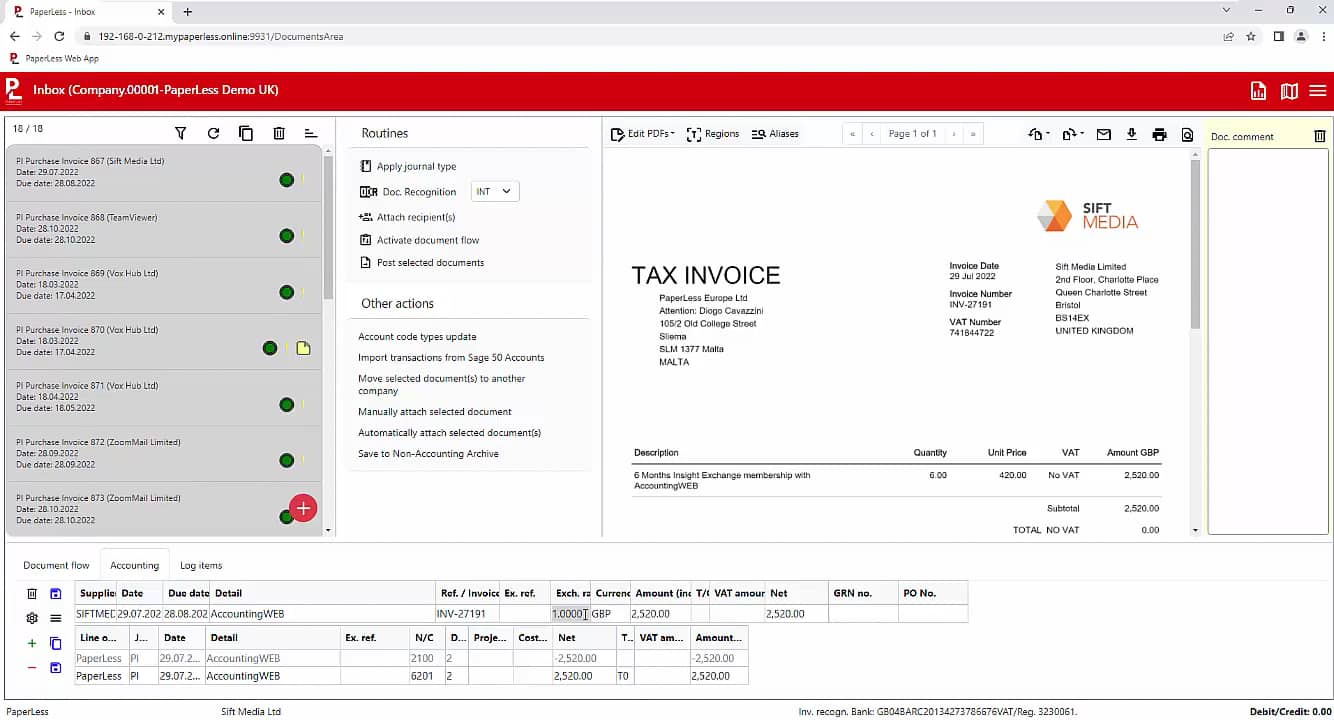Open the rotate left dropdown

click(x=1039, y=134)
